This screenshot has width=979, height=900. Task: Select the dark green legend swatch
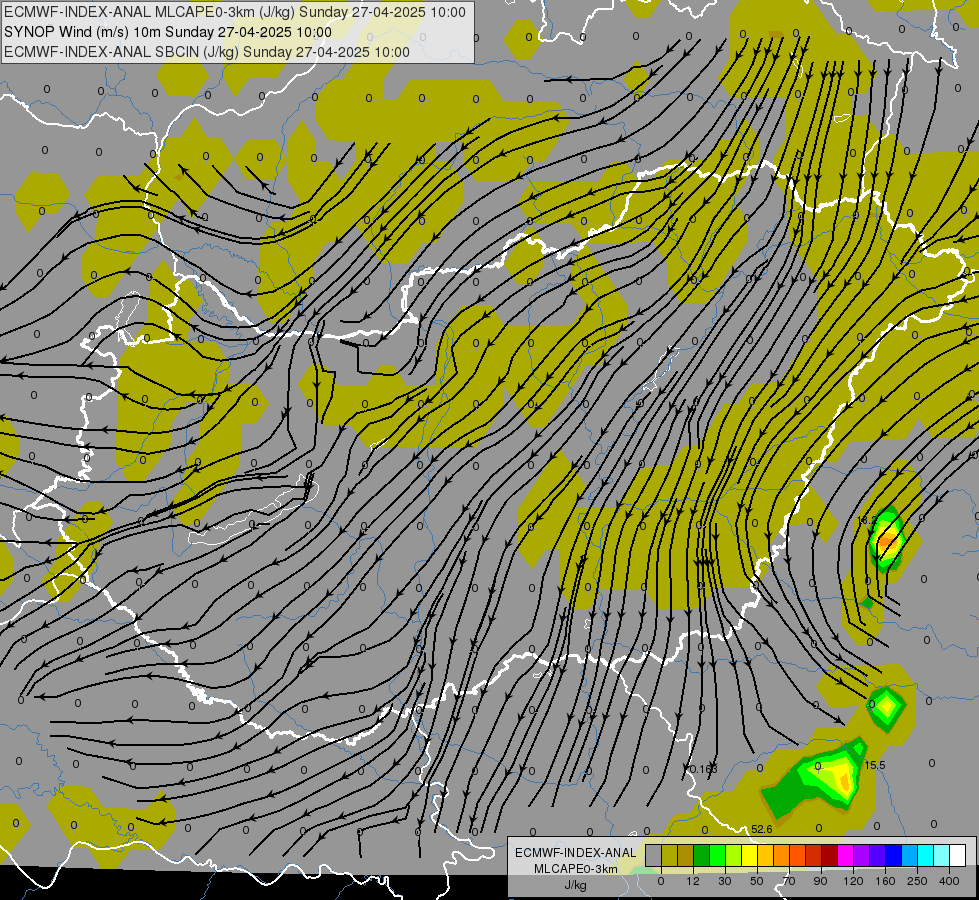pyautogui.click(x=702, y=855)
